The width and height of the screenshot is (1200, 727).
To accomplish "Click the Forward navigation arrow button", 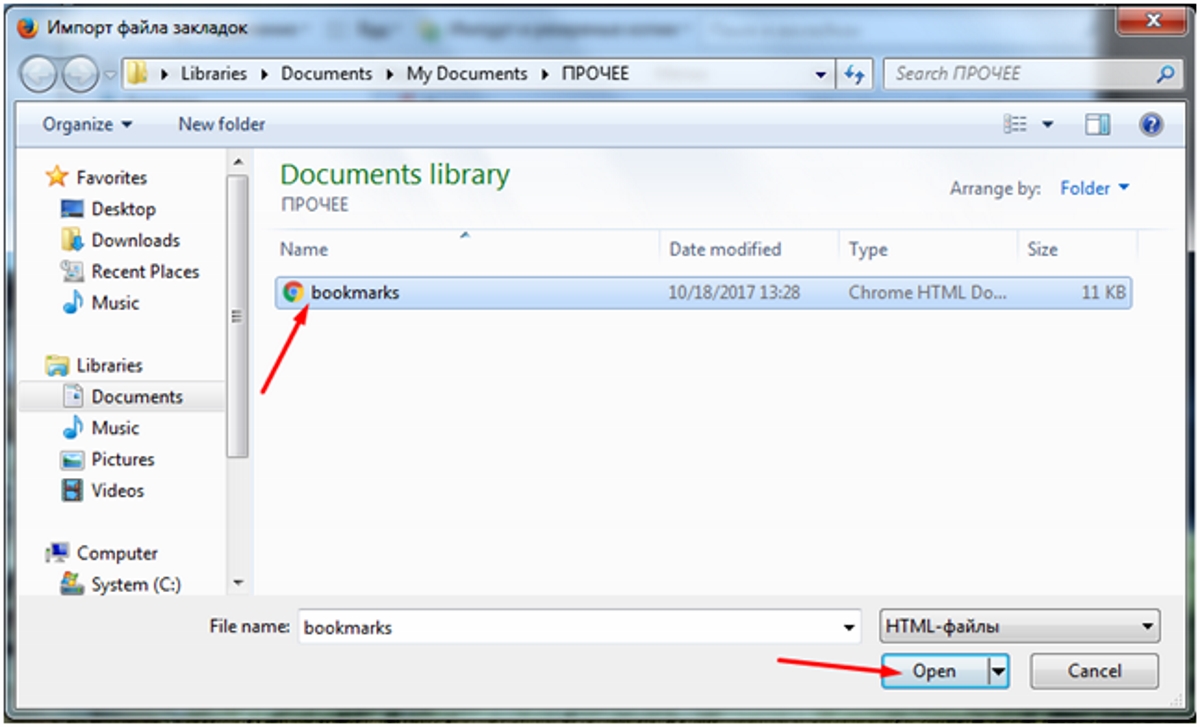I will tap(78, 75).
